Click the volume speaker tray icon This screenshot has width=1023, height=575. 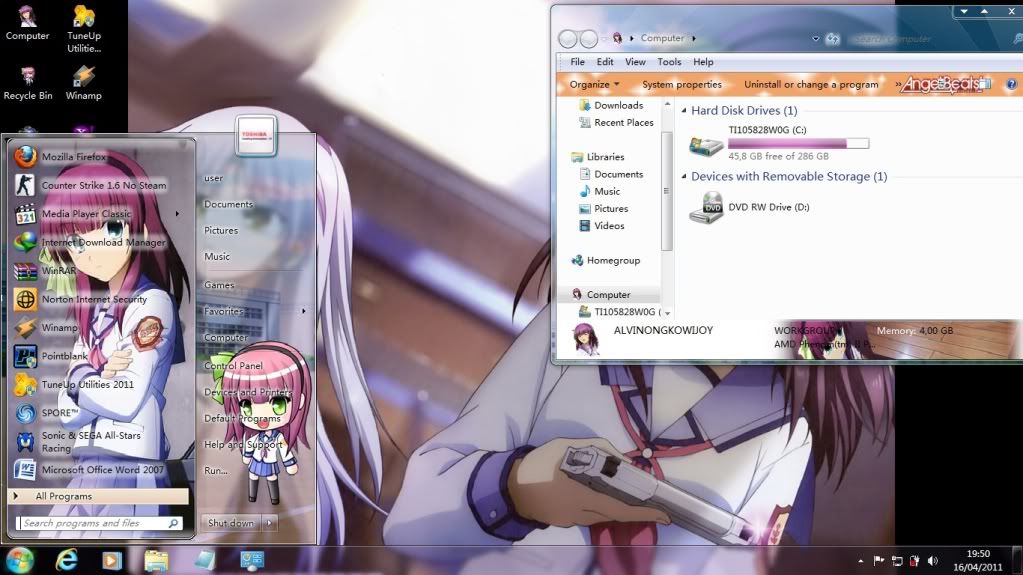pos(933,561)
